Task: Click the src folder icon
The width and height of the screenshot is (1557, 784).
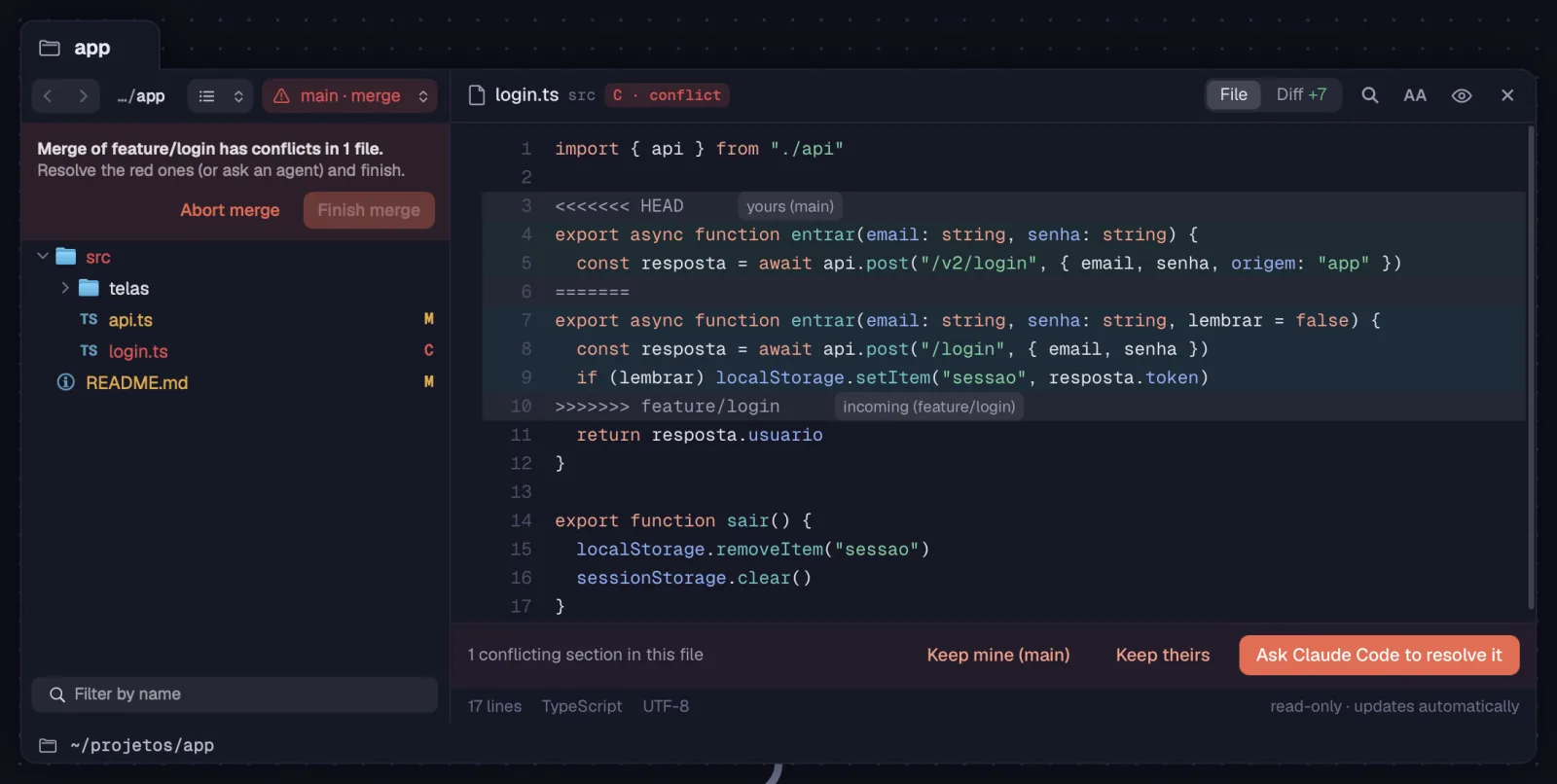Action: 66,257
